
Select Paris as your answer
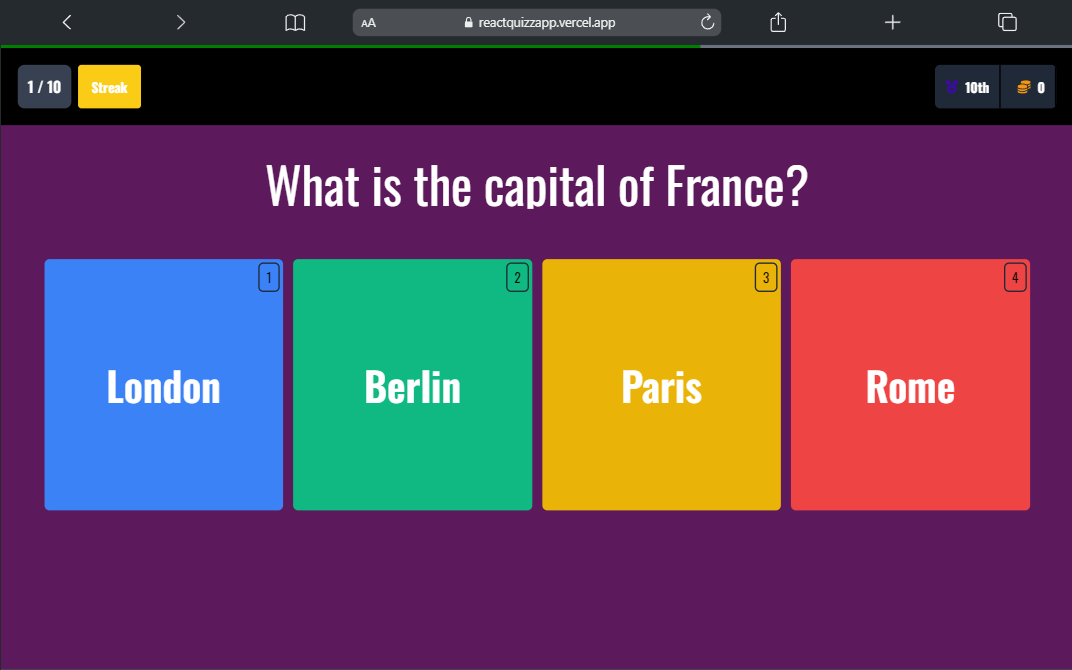click(661, 385)
